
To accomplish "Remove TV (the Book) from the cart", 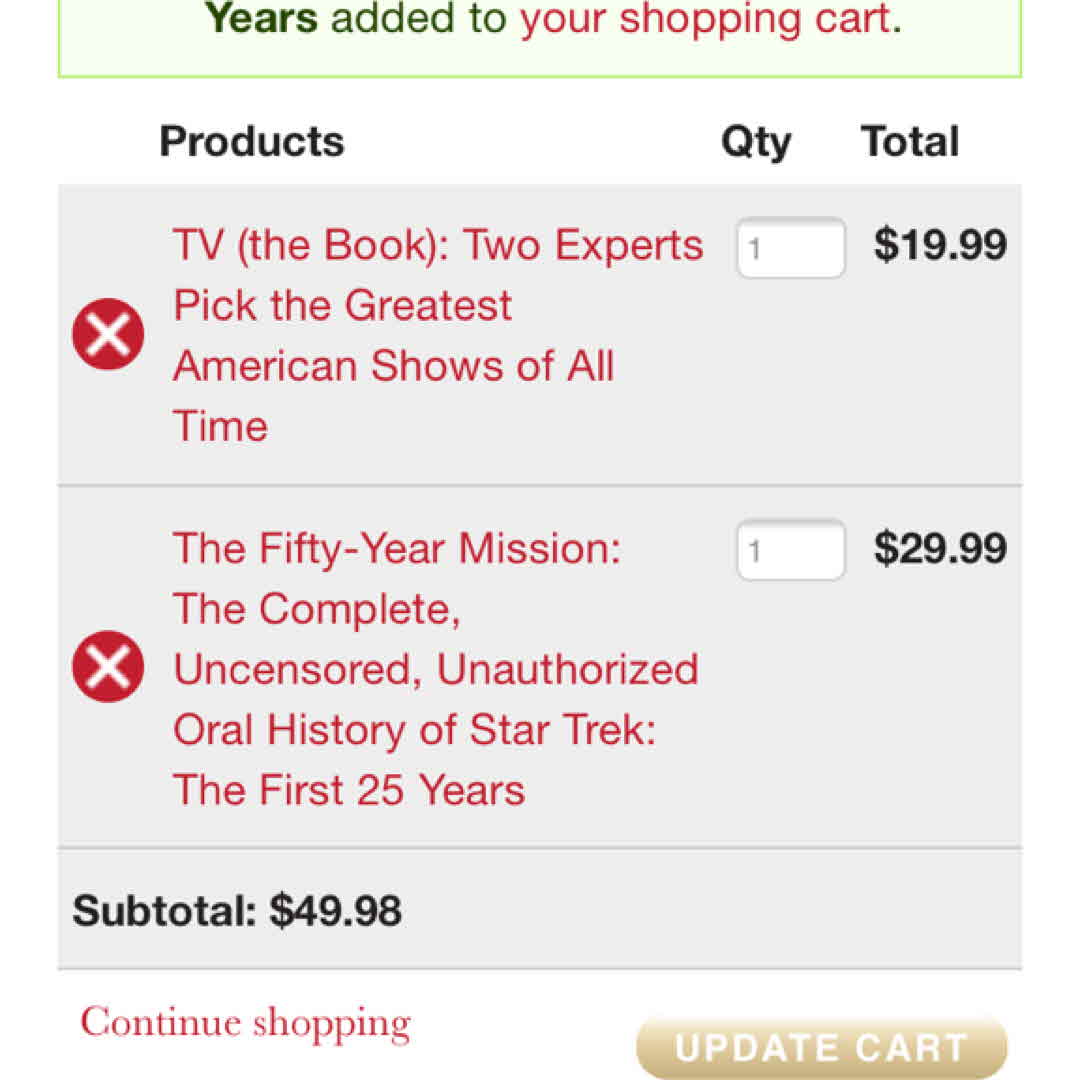I will pyautogui.click(x=108, y=334).
